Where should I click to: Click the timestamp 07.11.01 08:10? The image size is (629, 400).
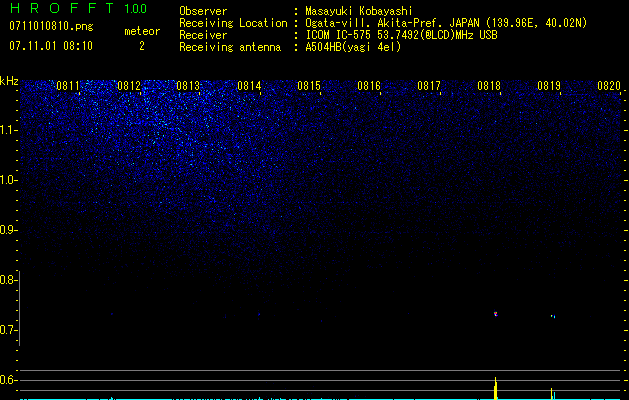point(51,46)
